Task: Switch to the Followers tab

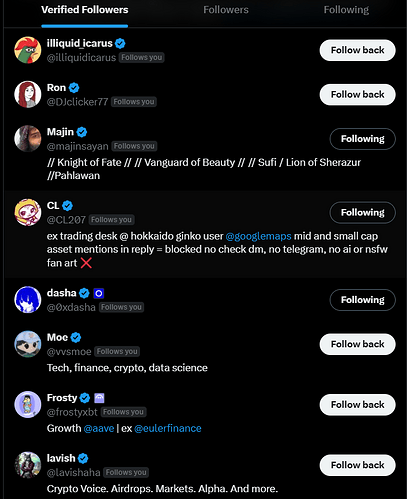Action: pos(226,10)
